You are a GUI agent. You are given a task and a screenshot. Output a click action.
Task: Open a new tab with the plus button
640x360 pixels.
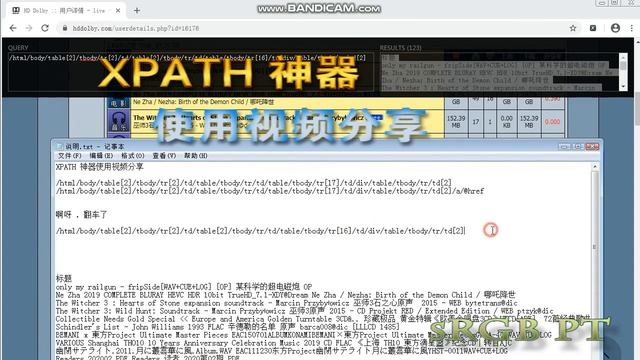tap(137, 11)
